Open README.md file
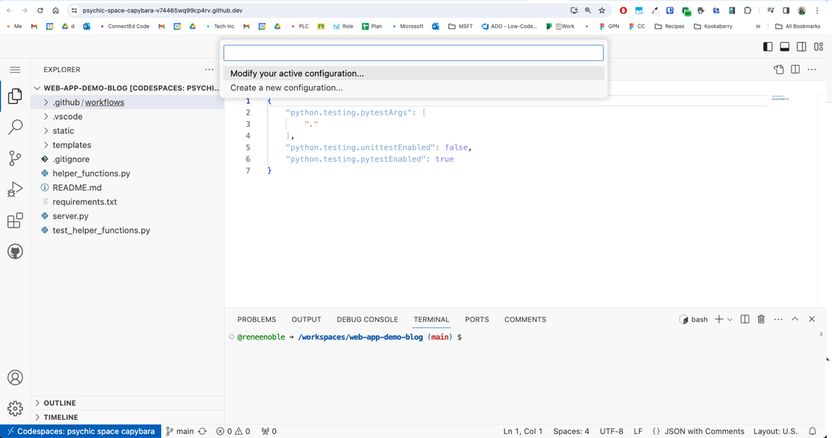This screenshot has height=438, width=832. (x=127, y=187)
